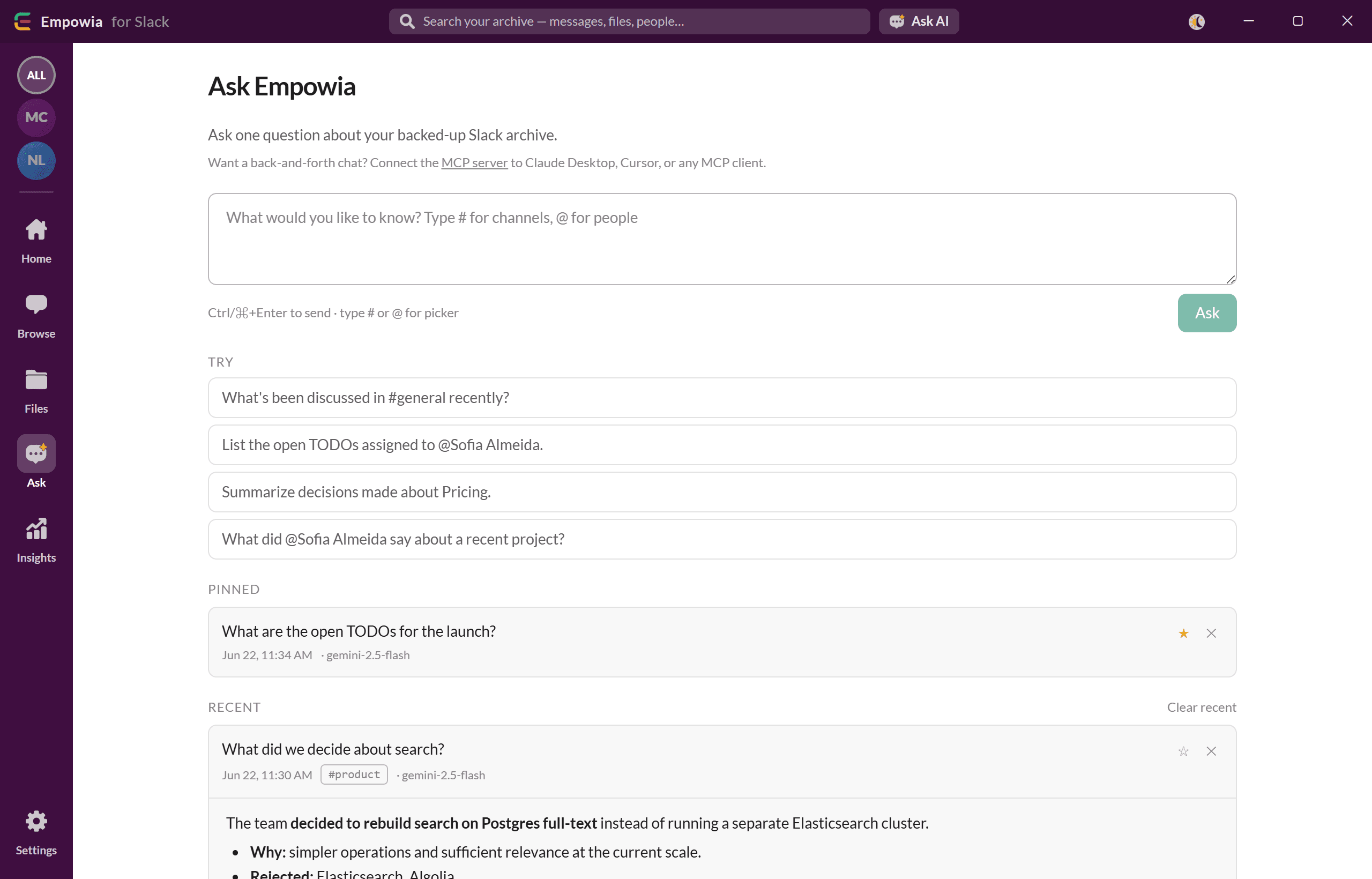This screenshot has width=1372, height=879.
Task: Go to Home in the sidebar
Action: (36, 241)
